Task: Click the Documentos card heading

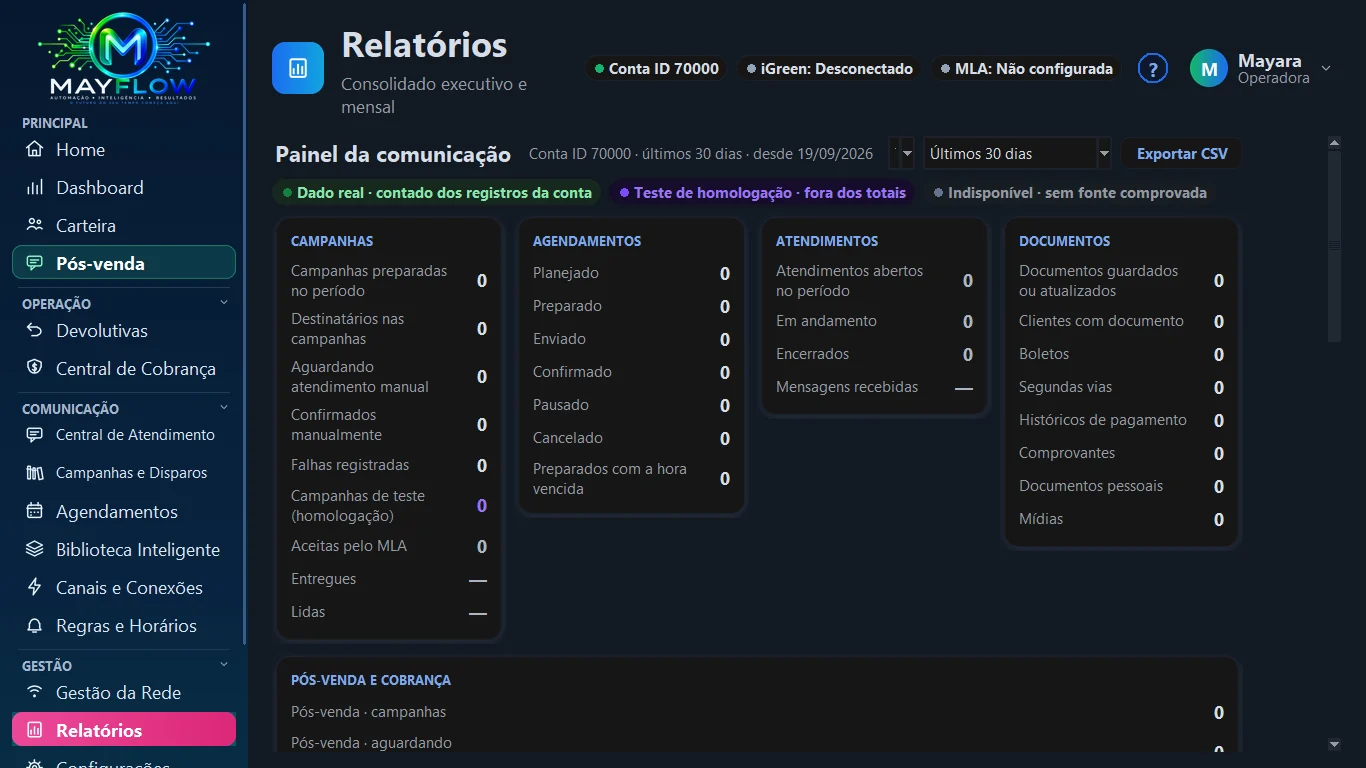Action: (x=1064, y=241)
